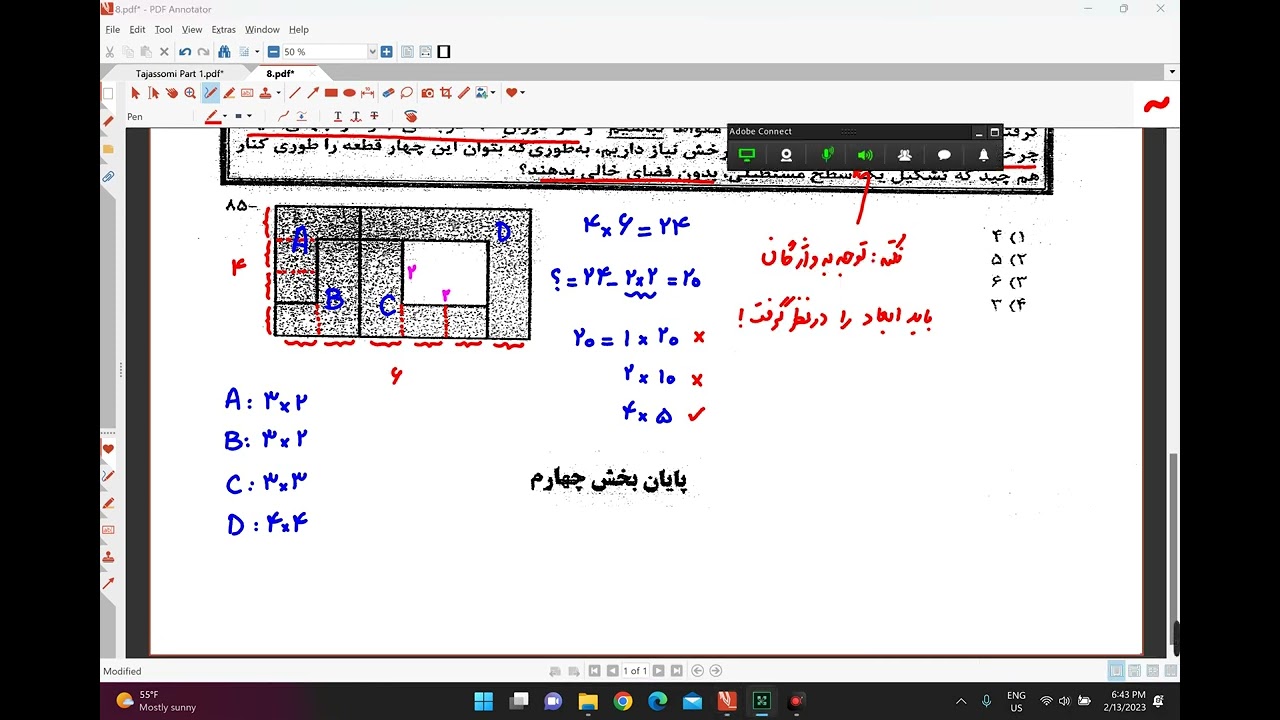Delete selection with the X icon
This screenshot has width=1280, height=720.
[164, 52]
